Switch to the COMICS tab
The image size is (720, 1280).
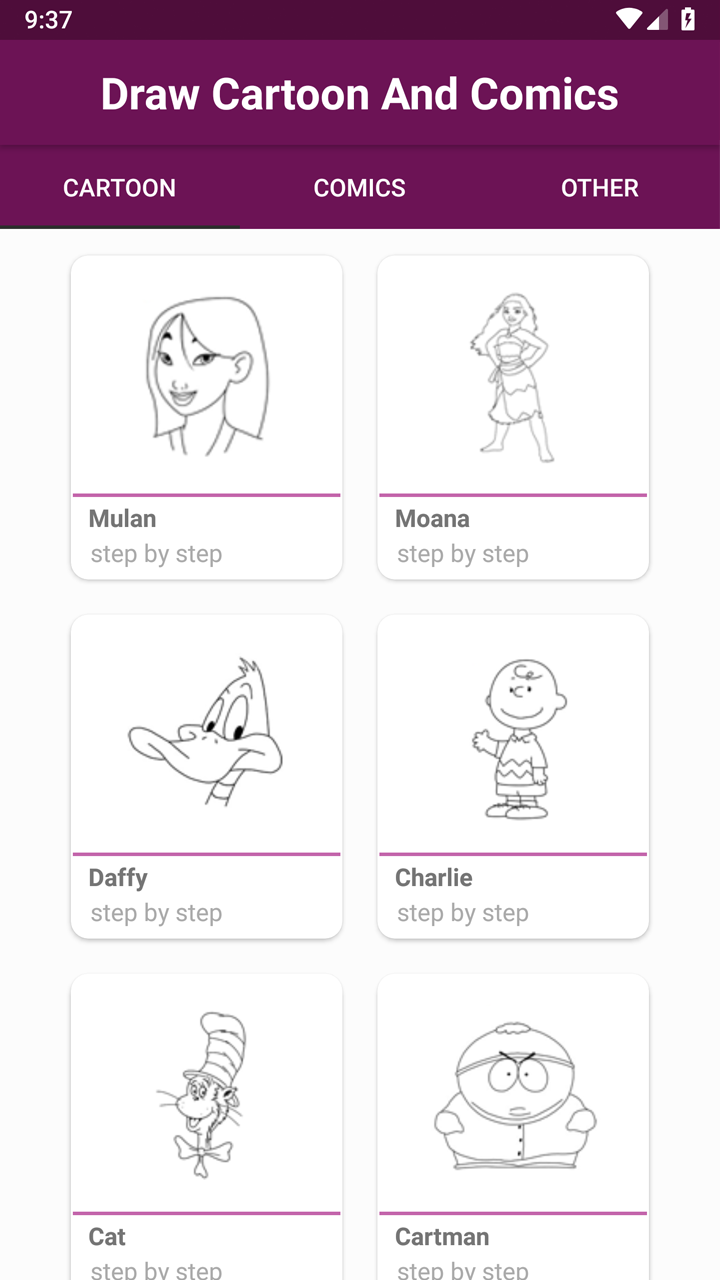pos(359,188)
